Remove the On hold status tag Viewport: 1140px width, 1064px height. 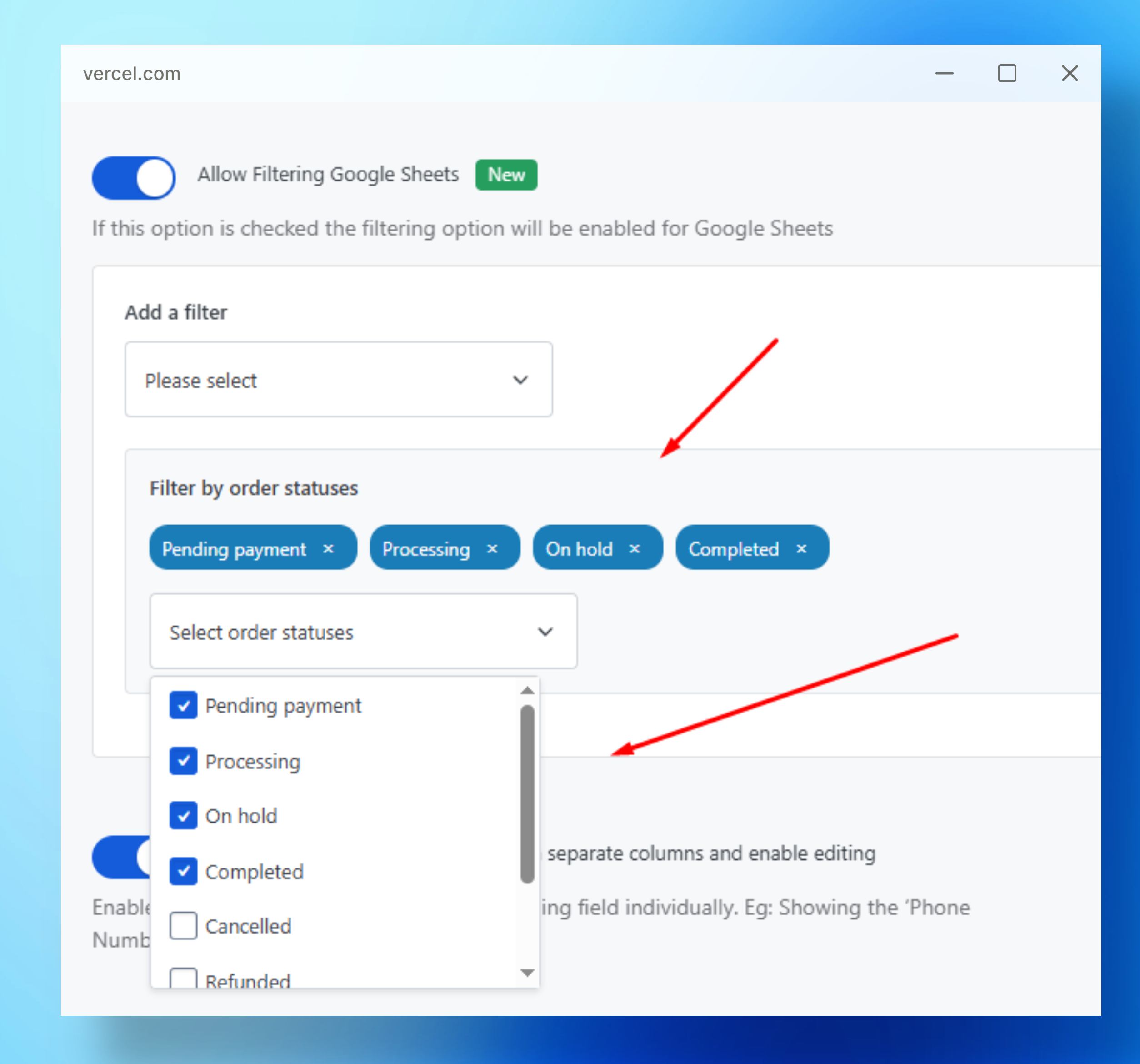coord(634,549)
